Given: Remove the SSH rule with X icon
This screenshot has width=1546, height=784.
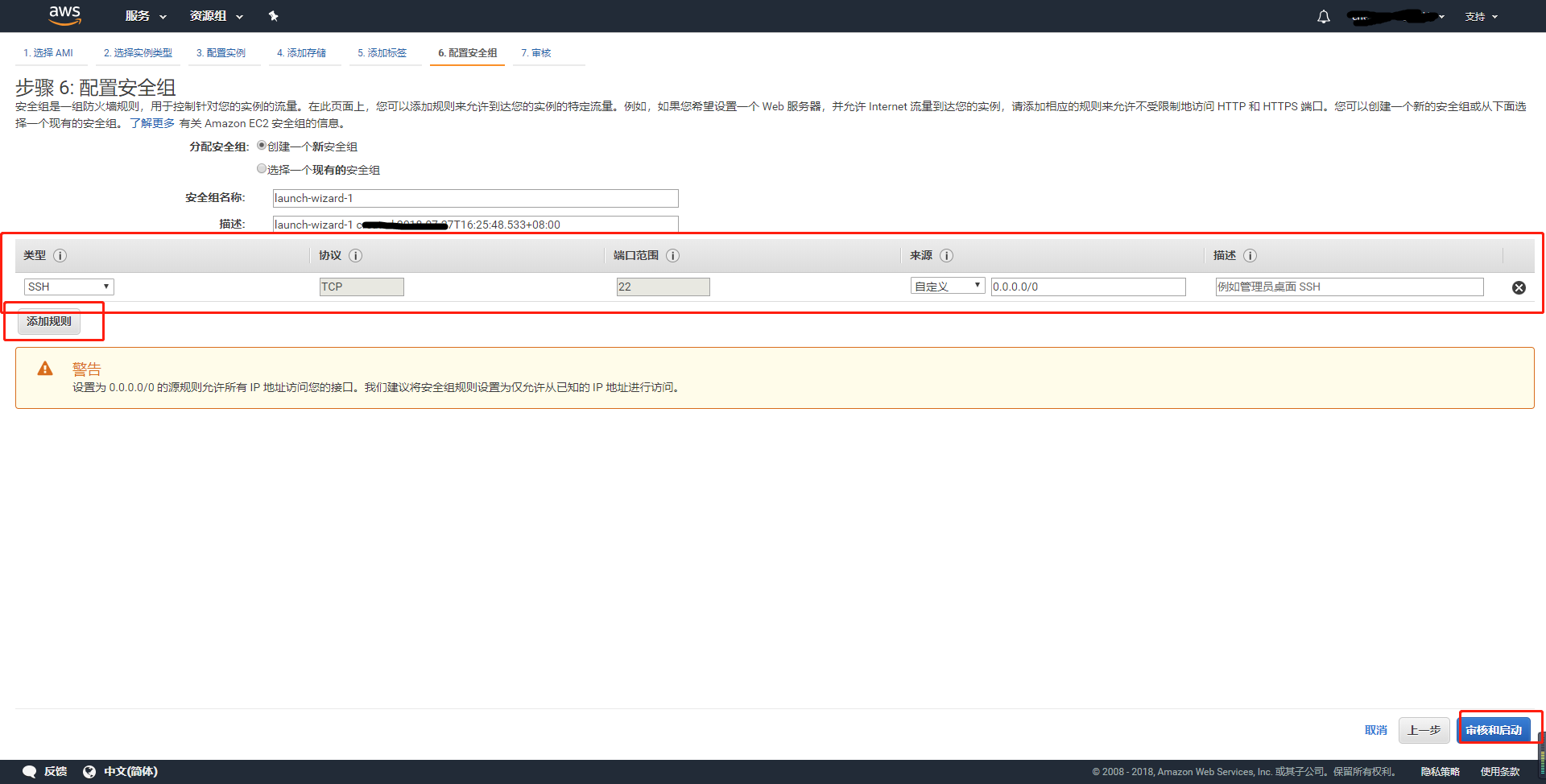Looking at the screenshot, I should [1519, 287].
